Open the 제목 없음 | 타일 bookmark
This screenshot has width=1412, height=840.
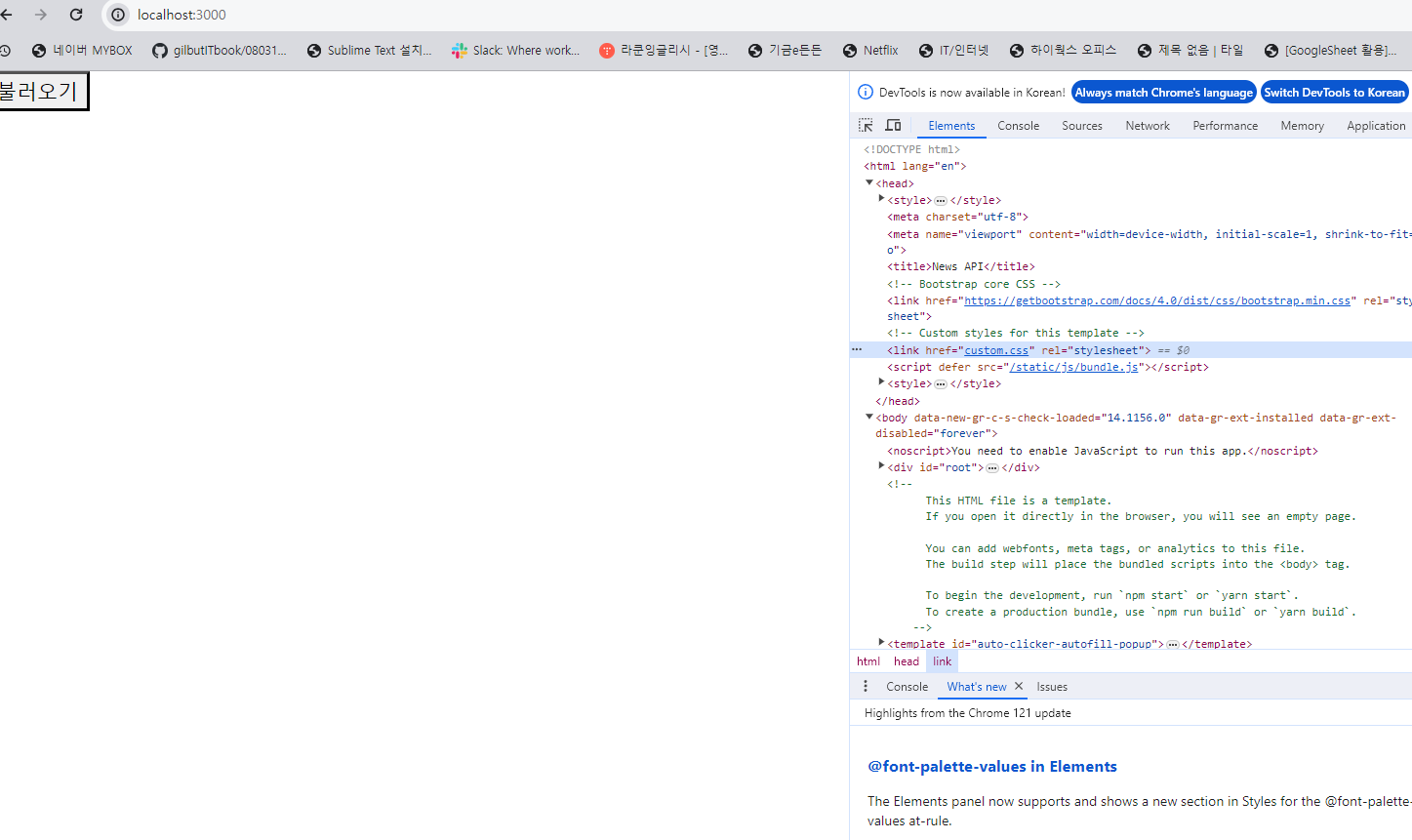click(1190, 50)
